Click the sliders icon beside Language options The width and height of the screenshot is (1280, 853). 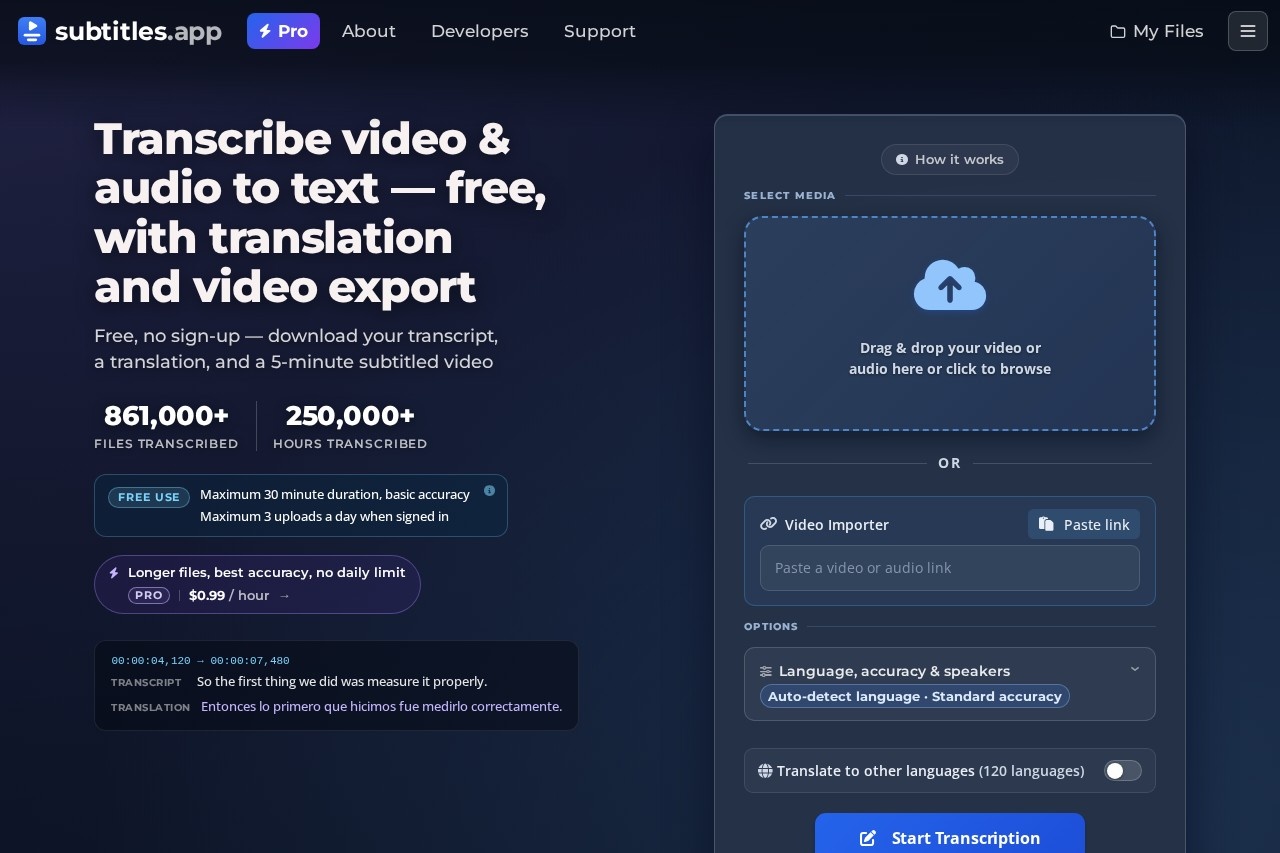766,671
